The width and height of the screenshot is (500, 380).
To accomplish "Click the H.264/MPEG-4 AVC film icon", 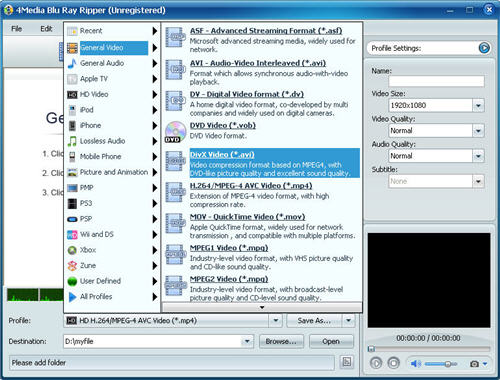I will [175, 192].
